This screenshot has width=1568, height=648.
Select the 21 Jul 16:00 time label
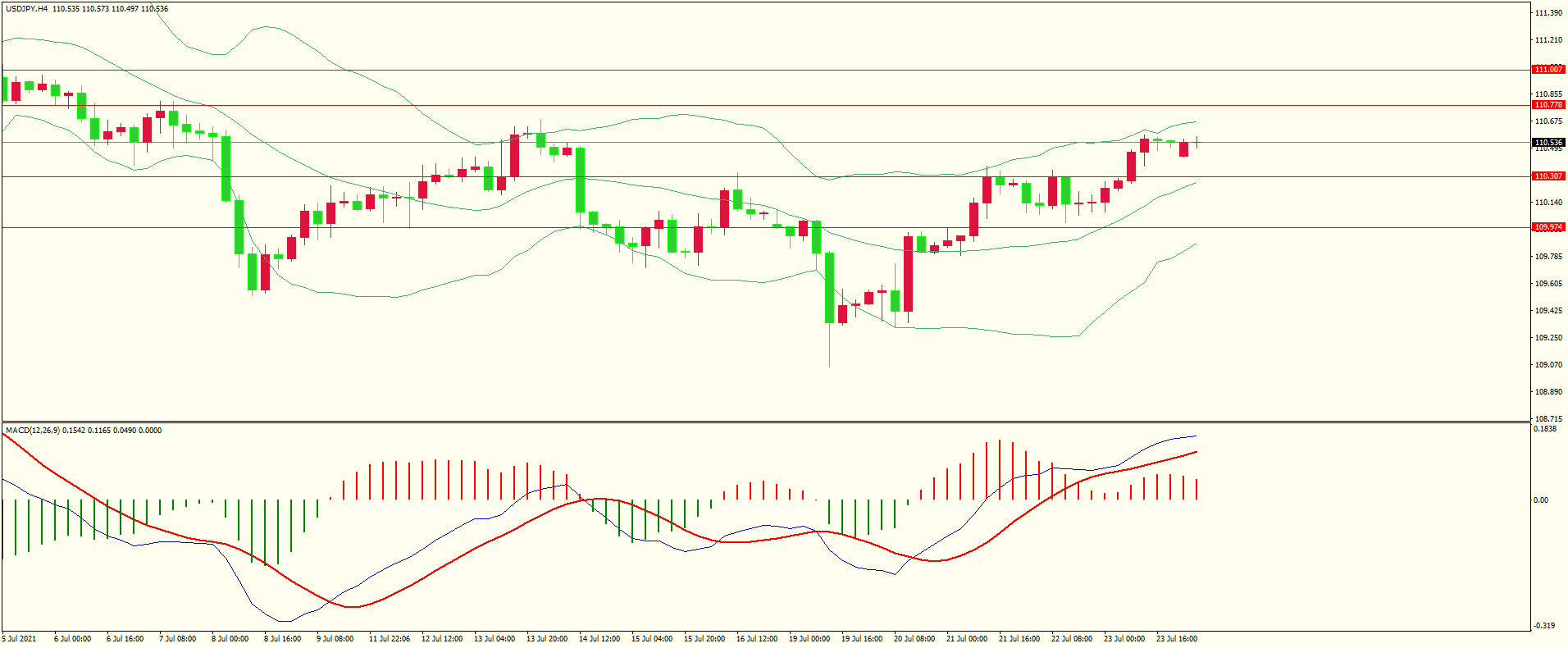(x=1019, y=639)
